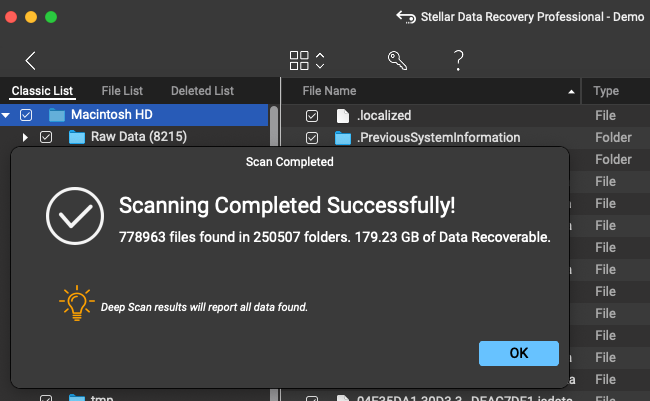The width and height of the screenshot is (650, 401).
Task: Minimize window with the yellow button
Action: click(x=31, y=17)
